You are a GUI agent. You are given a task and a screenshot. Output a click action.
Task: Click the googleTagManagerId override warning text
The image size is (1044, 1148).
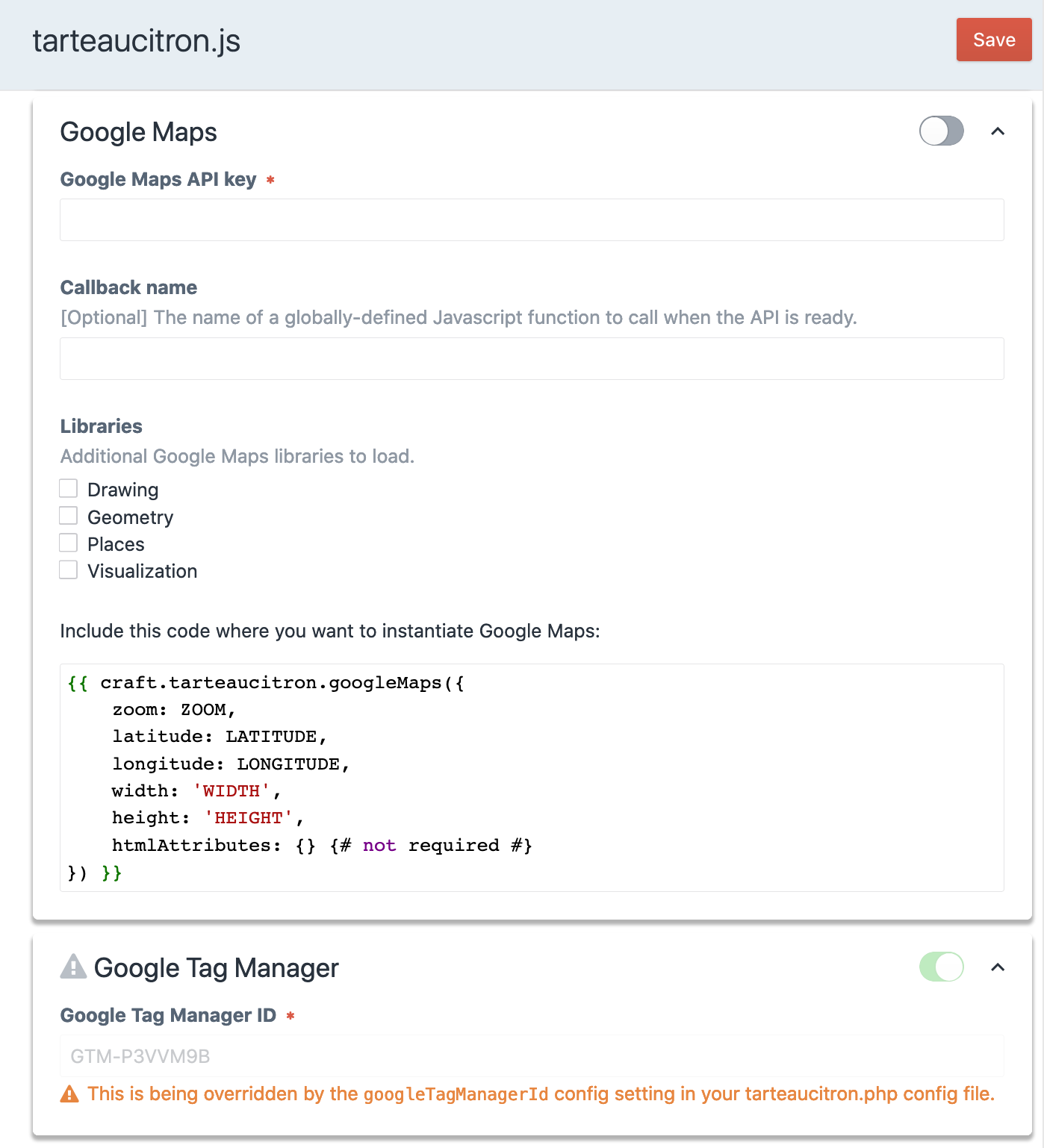point(541,1094)
